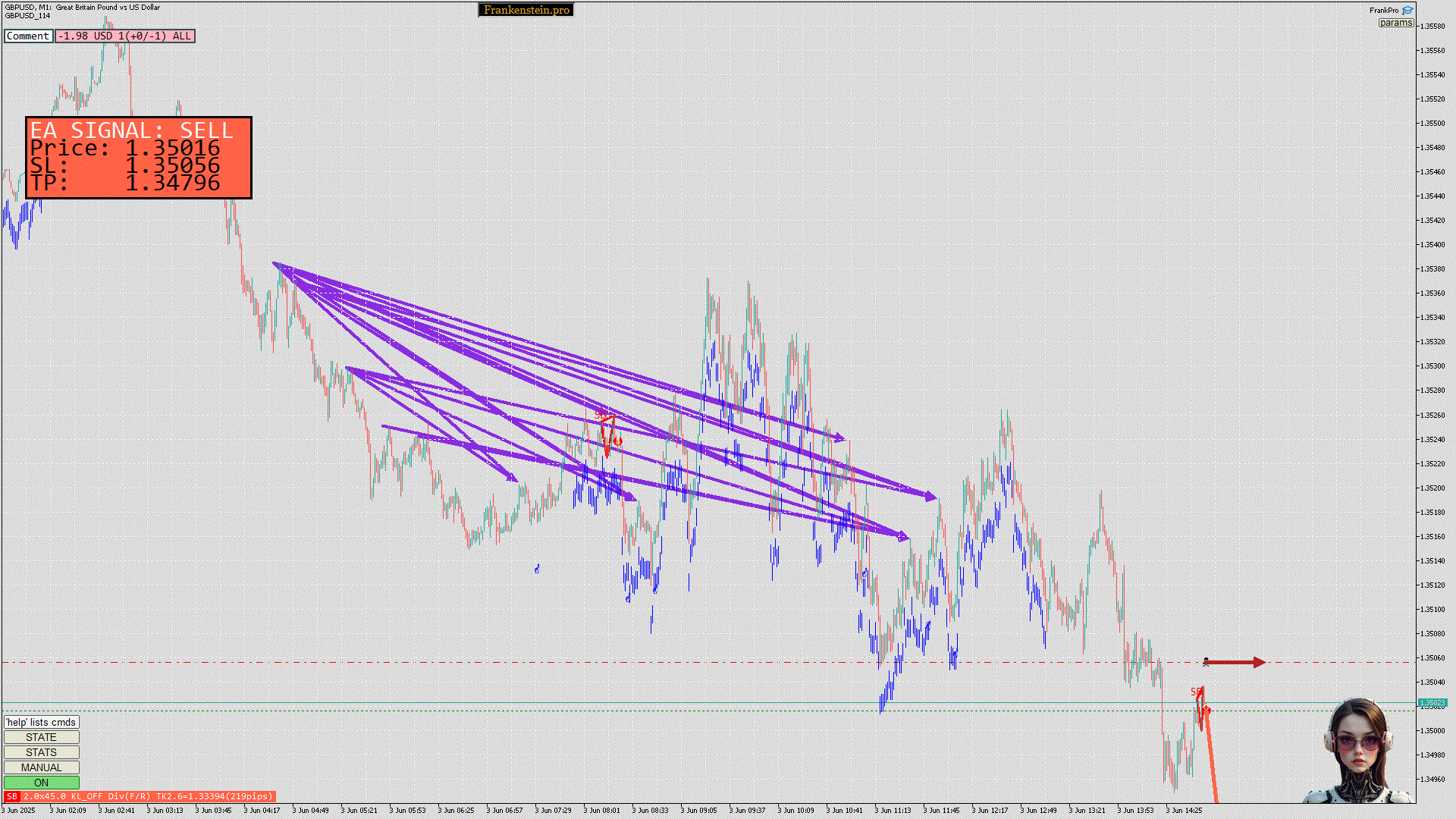
Task: Toggle the MANUAL mode button
Action: (41, 767)
